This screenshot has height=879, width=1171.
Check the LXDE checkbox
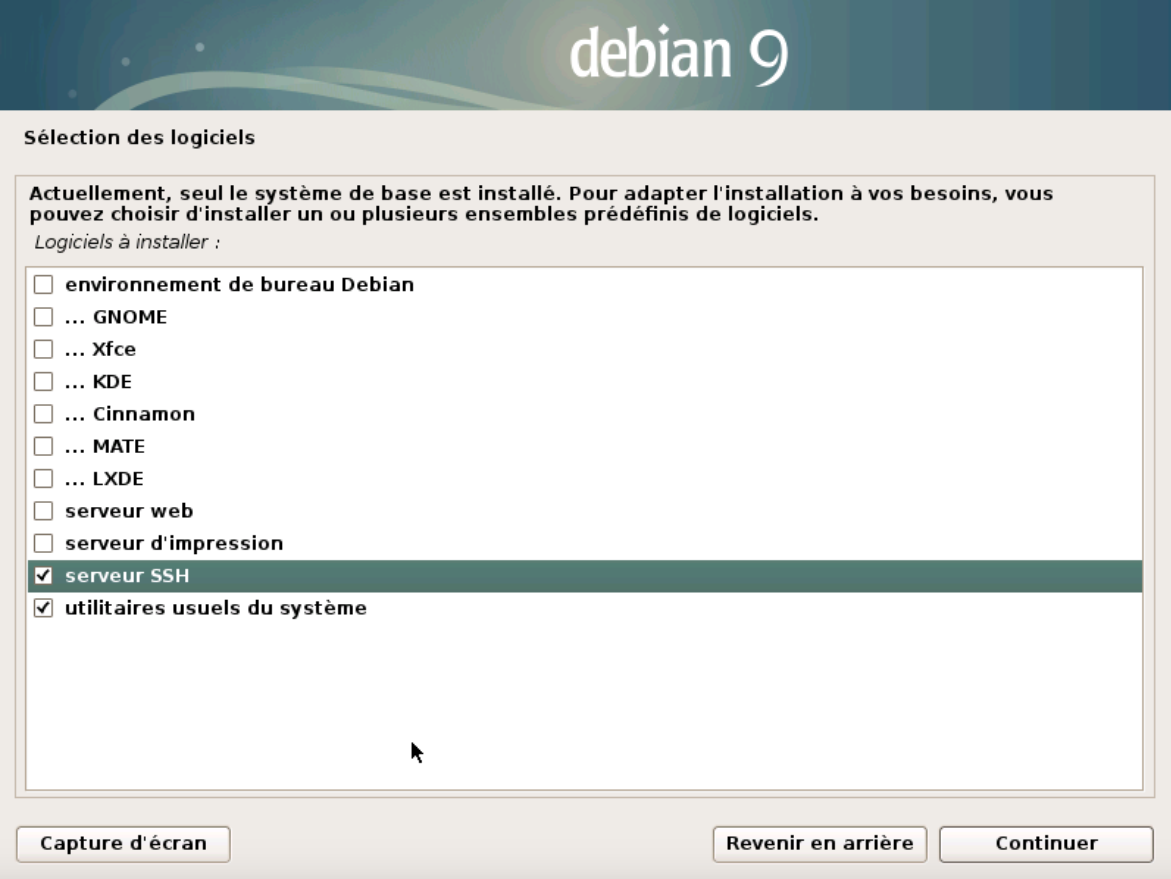click(x=43, y=478)
